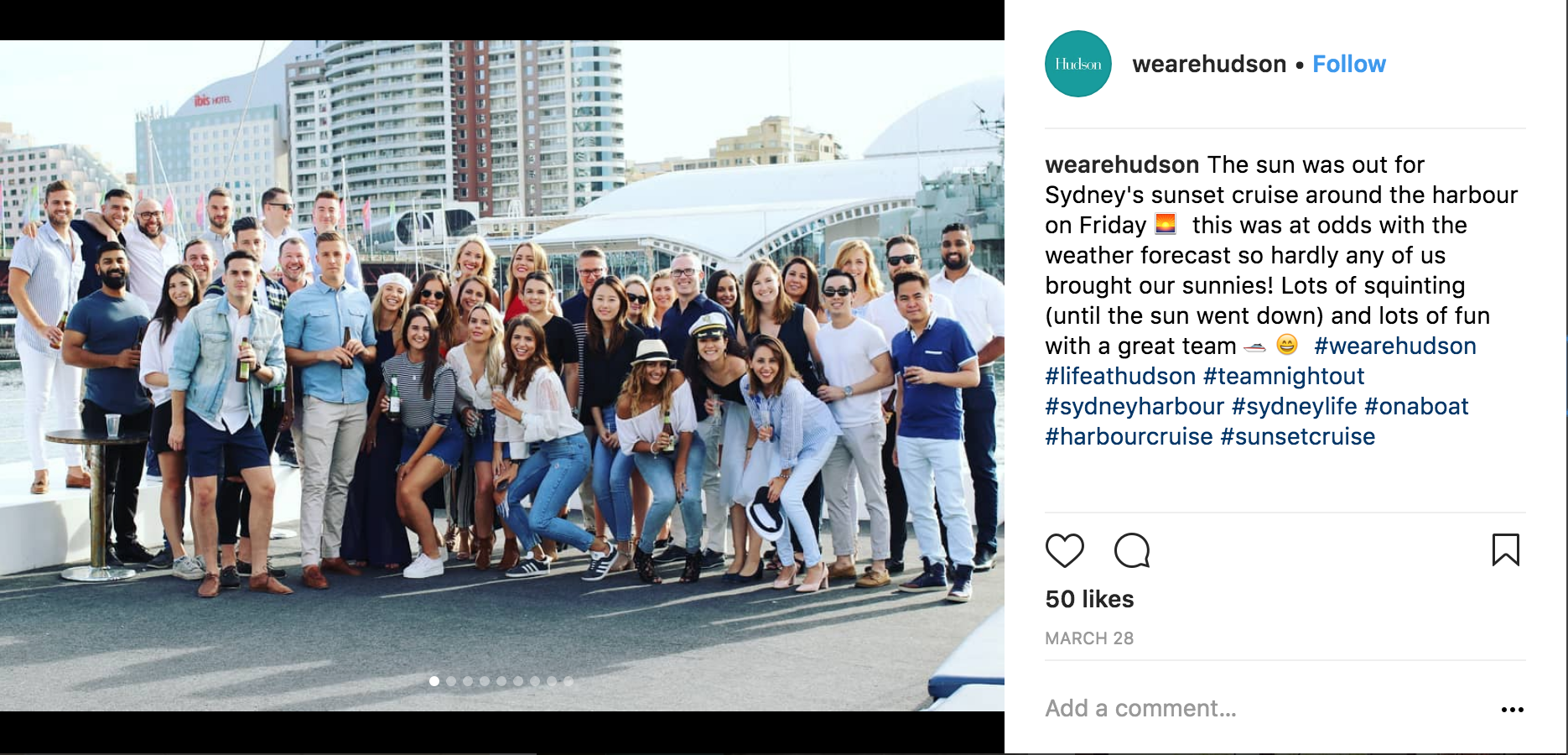Screen dimensions: 1568x755
Task: Follow the wearehudson account
Action: tap(1349, 64)
